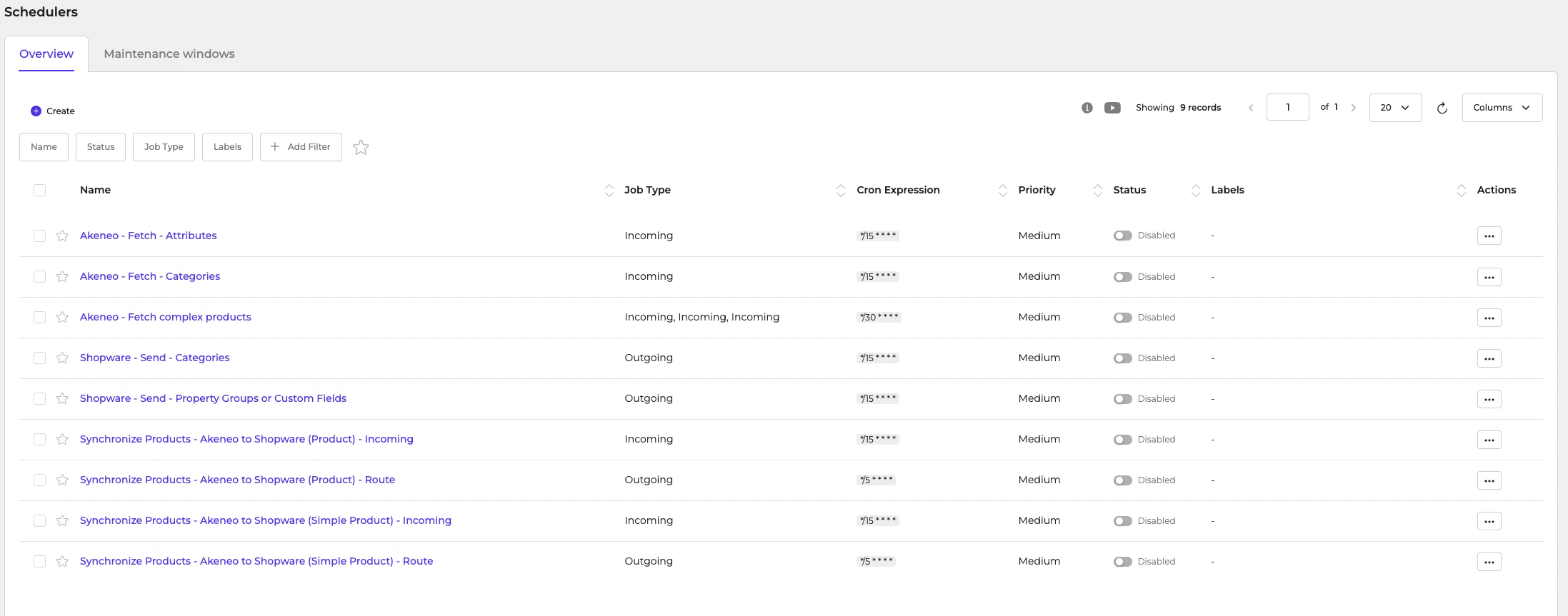Open the Status filter
Image resolution: width=1568 pixels, height=616 pixels.
[x=101, y=147]
